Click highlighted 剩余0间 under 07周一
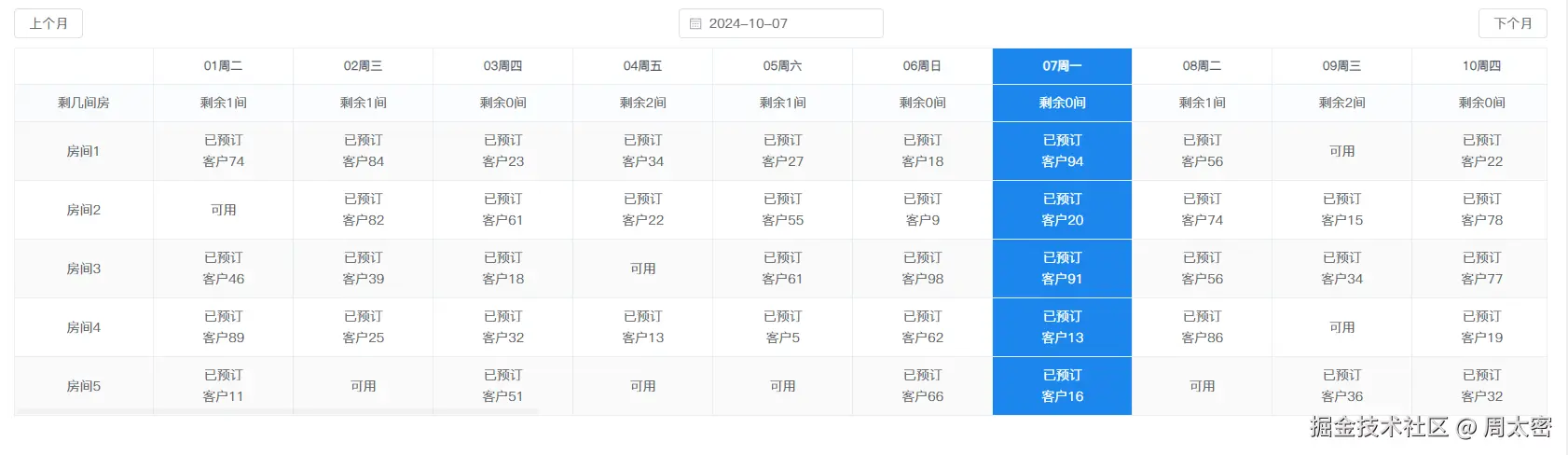Screen dimensions: 1568x455 coord(1063,103)
